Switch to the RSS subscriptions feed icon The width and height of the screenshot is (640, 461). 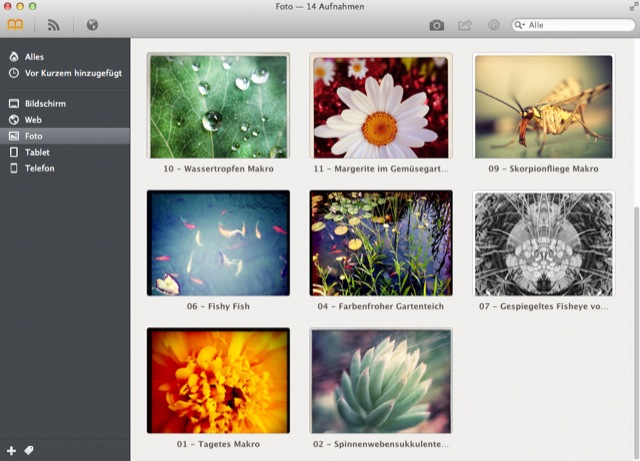(x=54, y=25)
